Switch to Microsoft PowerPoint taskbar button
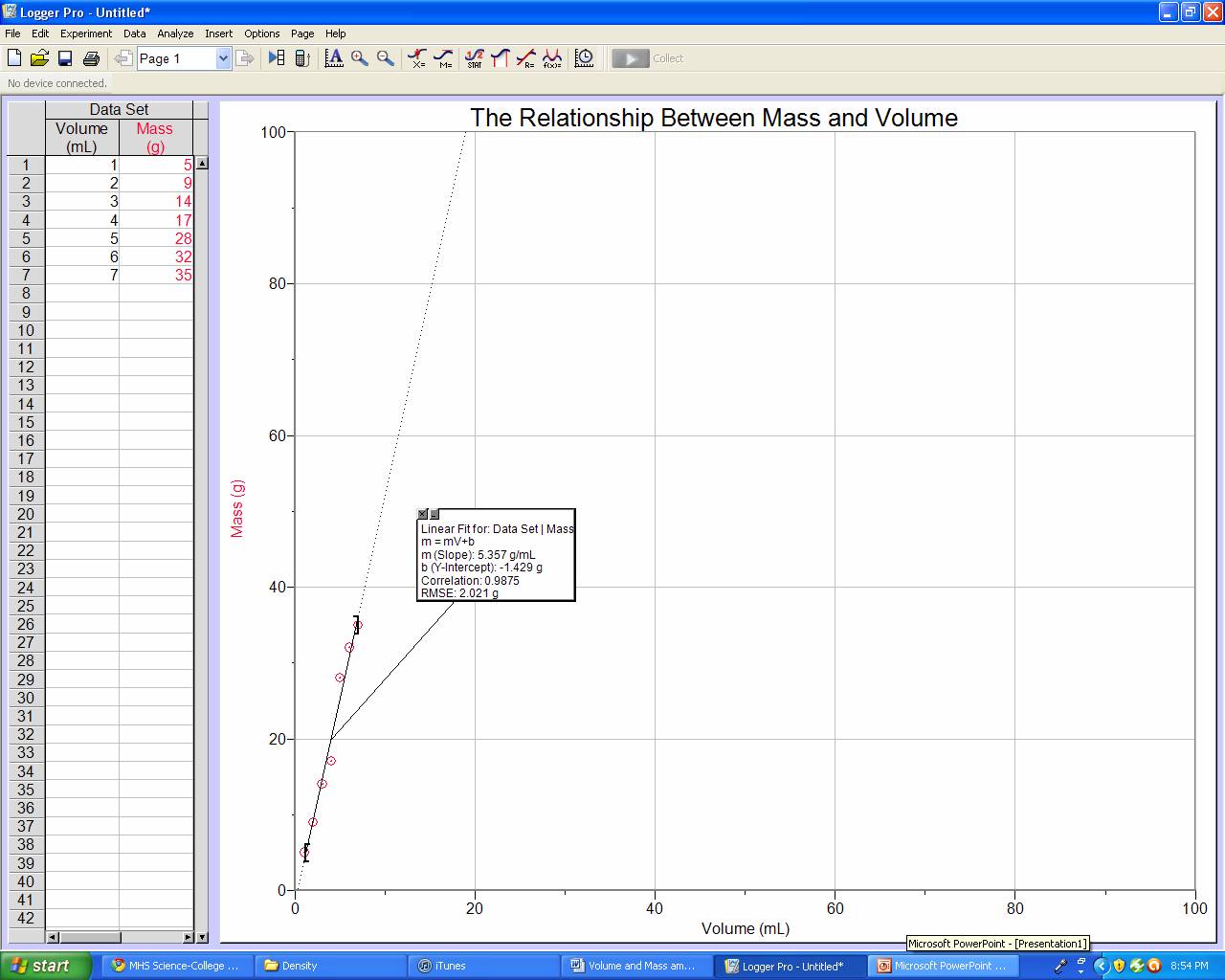 [x=945, y=966]
